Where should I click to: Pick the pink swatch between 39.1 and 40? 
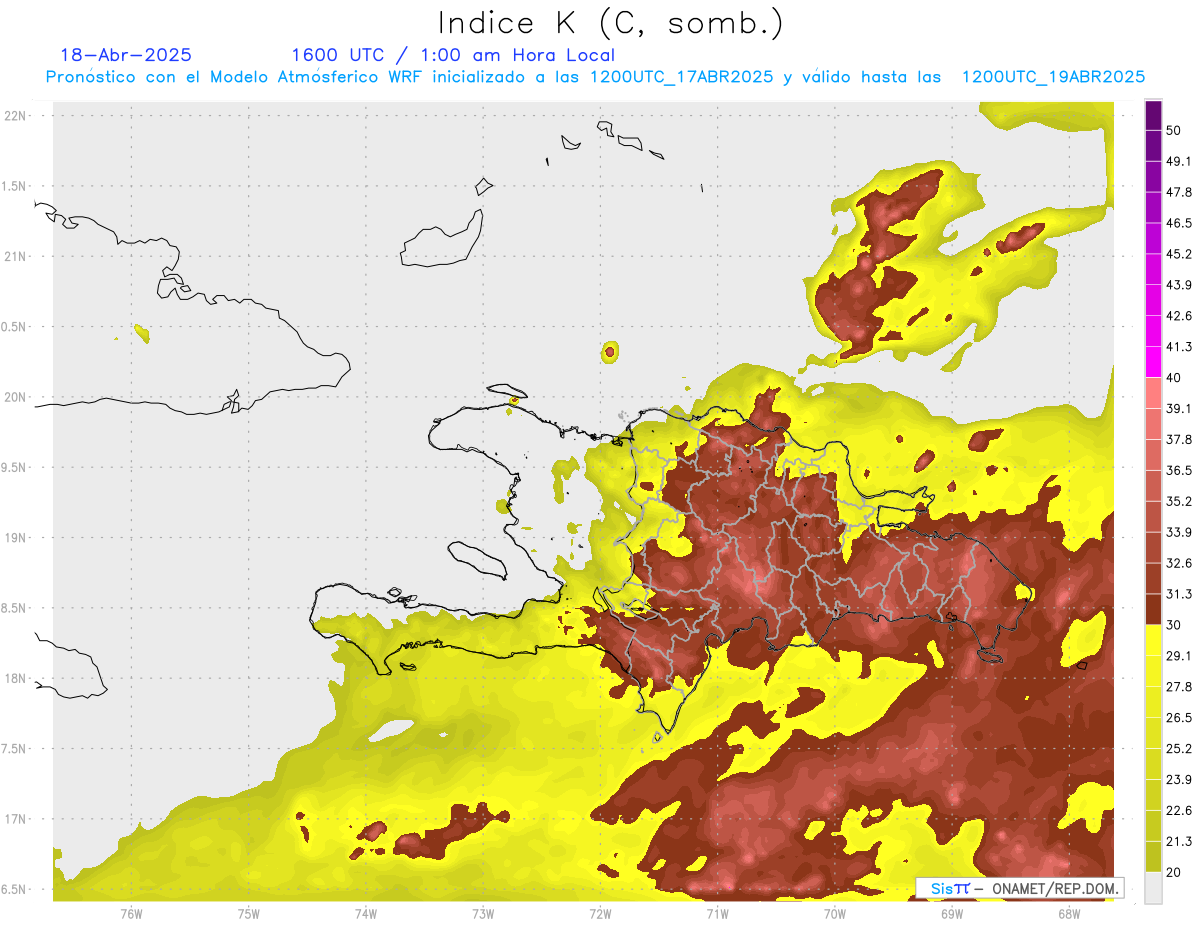point(1153,393)
